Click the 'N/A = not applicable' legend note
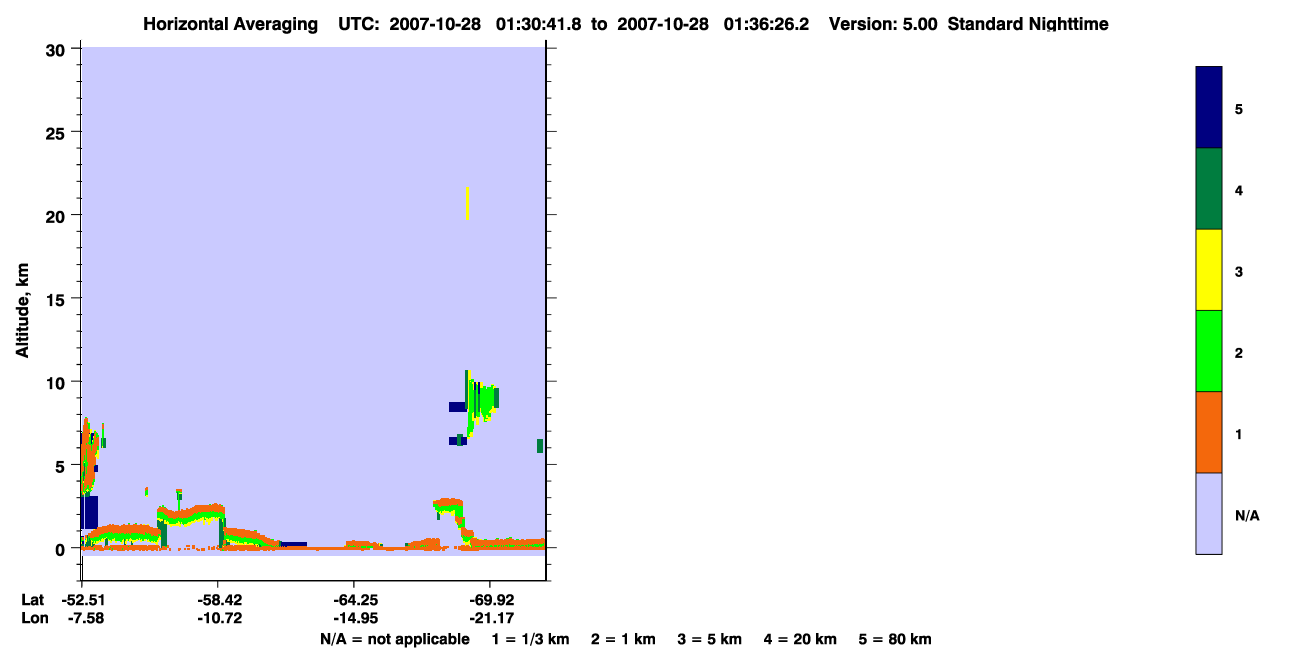 [394, 639]
